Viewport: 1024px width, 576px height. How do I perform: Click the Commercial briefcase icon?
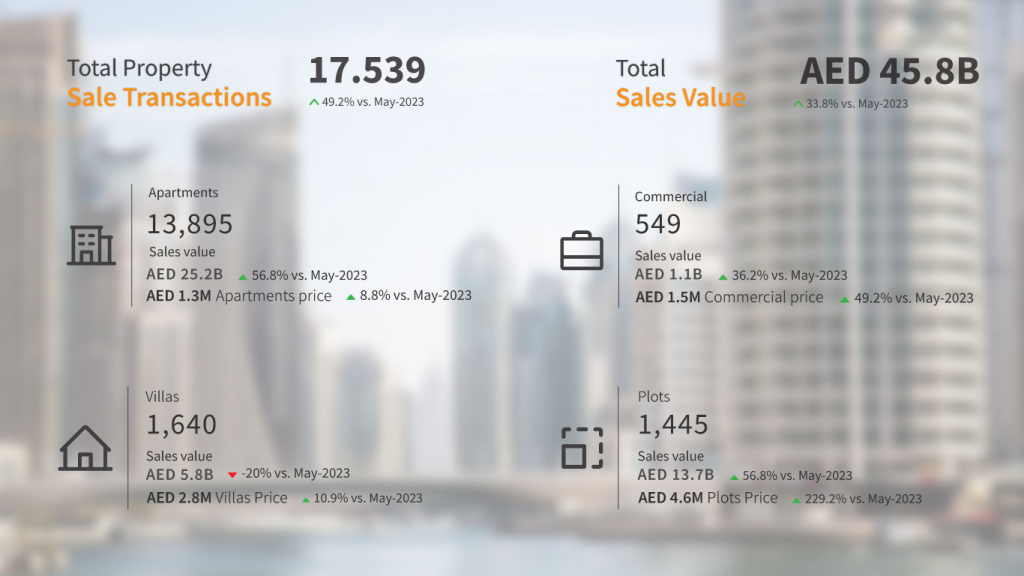coord(581,250)
